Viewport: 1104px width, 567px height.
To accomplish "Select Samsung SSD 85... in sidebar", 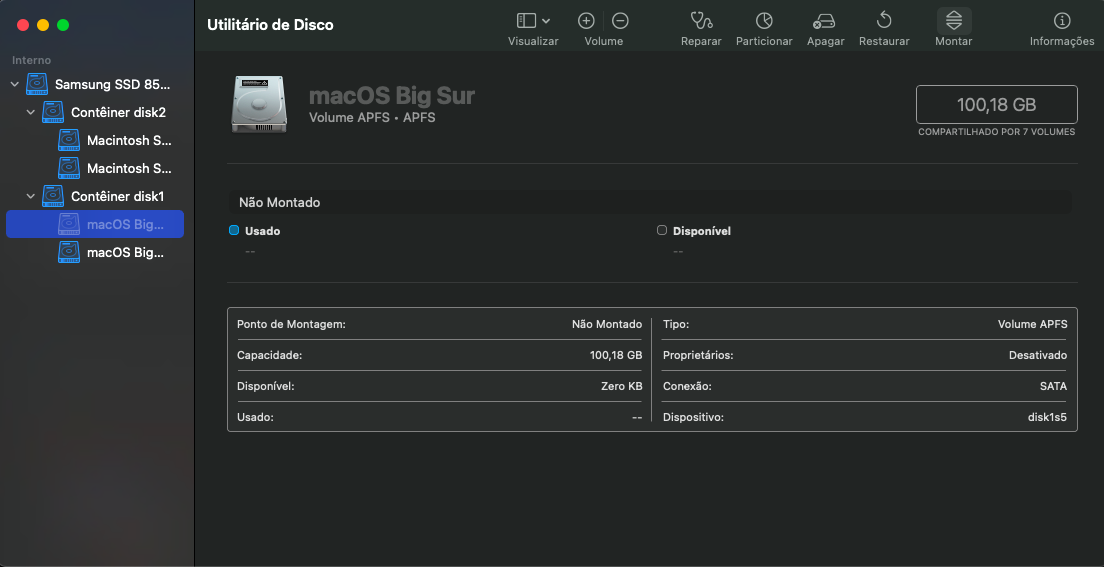I will [x=113, y=85].
